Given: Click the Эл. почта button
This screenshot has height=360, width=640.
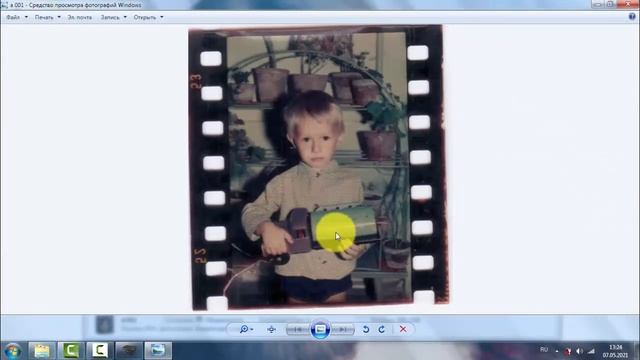Looking at the screenshot, I should pos(80,17).
